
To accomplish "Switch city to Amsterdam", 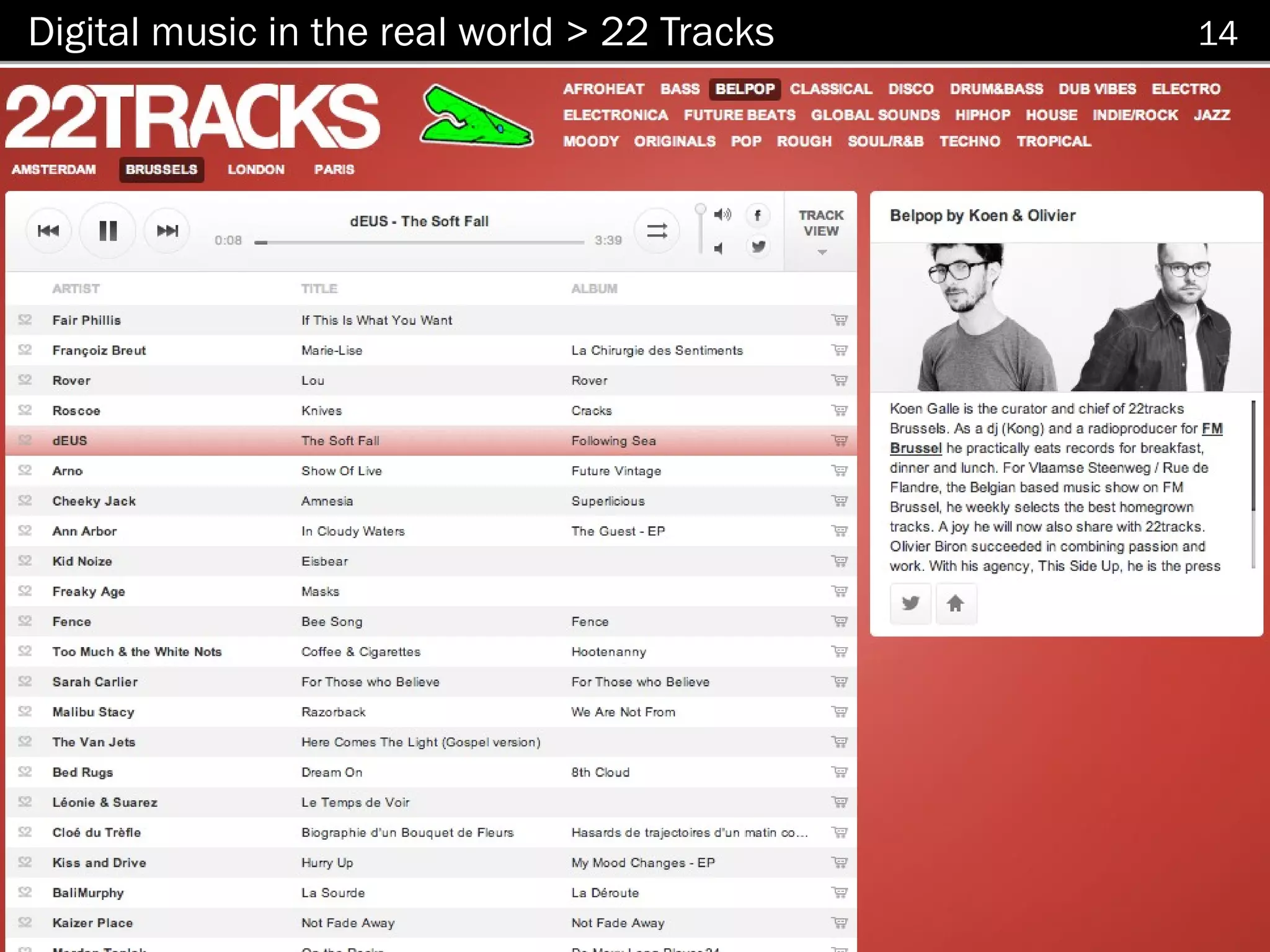I will pyautogui.click(x=54, y=169).
